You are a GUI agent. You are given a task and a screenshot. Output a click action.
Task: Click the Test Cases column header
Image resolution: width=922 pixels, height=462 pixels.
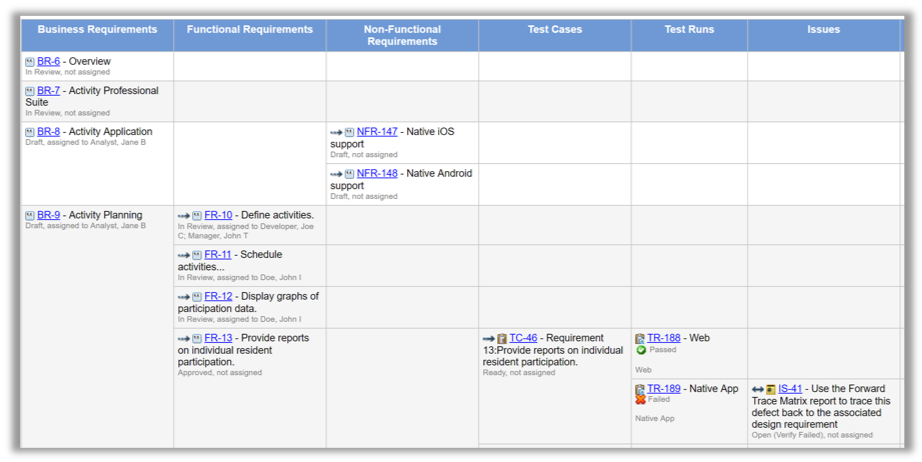[554, 30]
